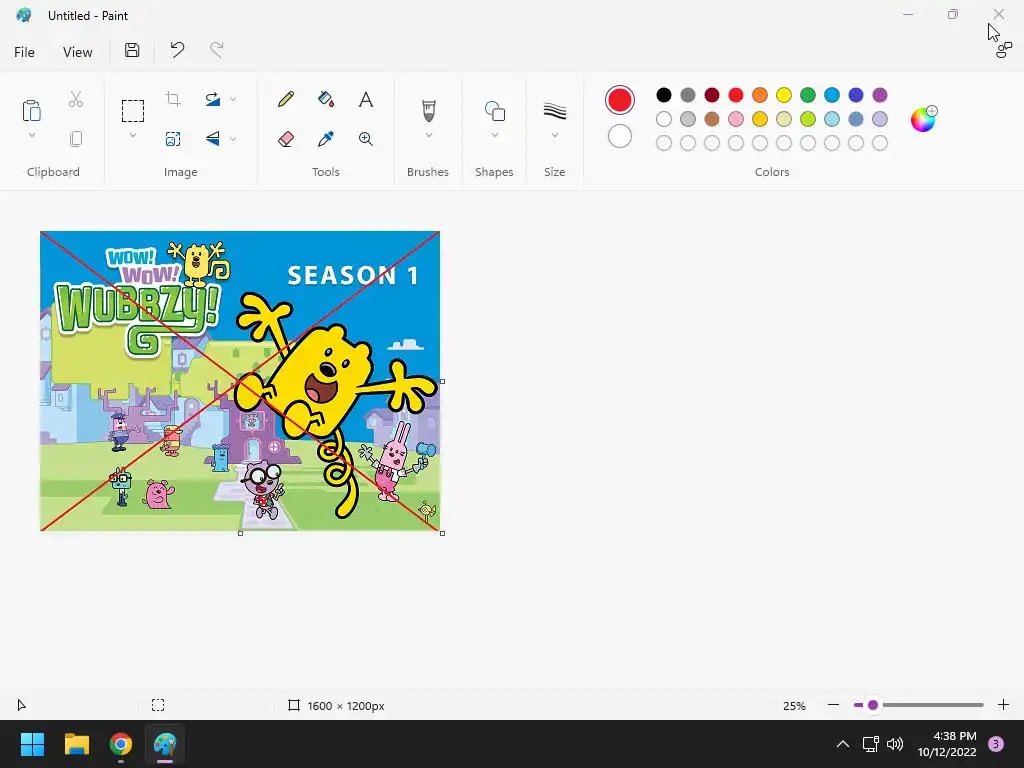The image size is (1024, 768).
Task: Click the zoom slider handle
Action: [x=872, y=705]
